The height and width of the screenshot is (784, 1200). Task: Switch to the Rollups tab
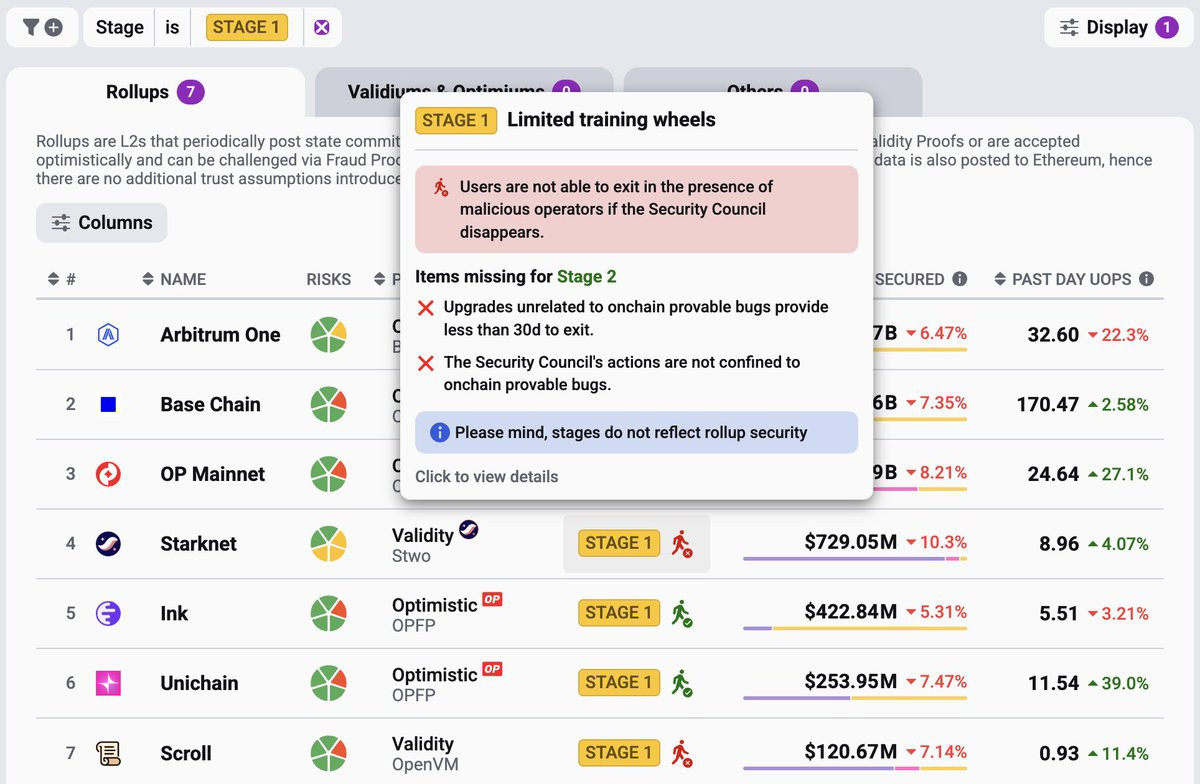point(155,92)
